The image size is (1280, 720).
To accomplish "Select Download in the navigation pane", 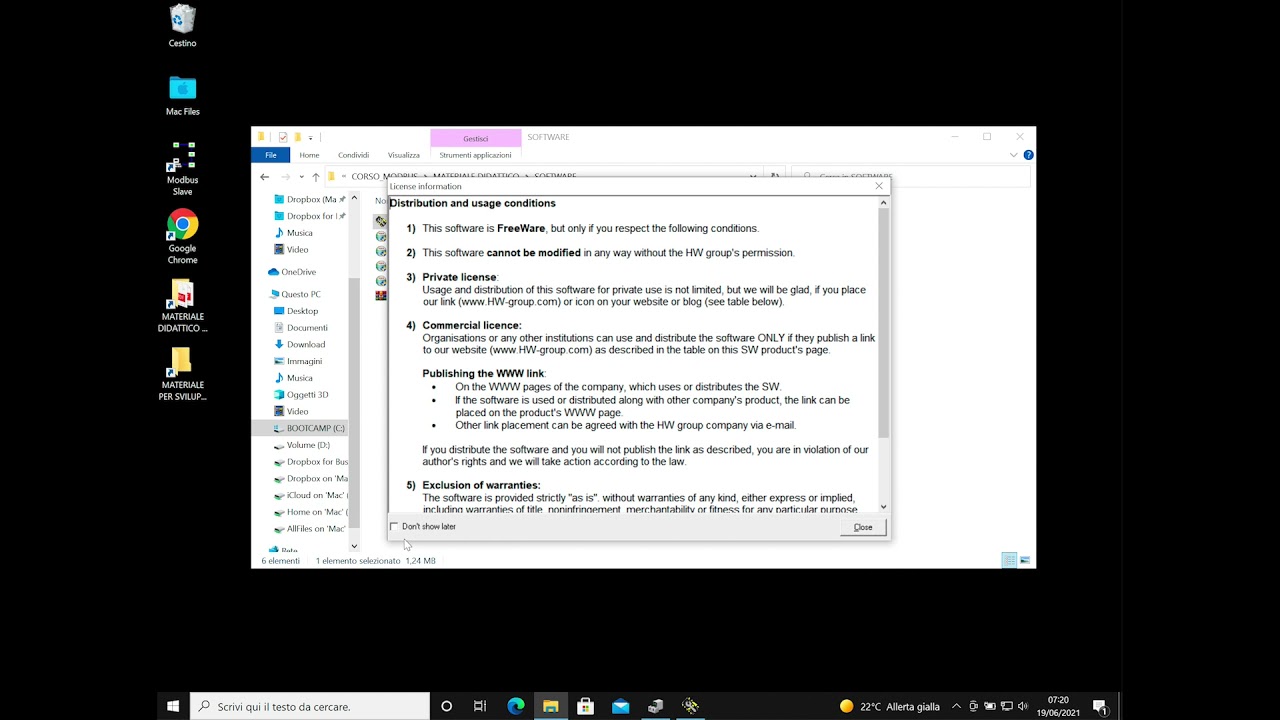I will coord(306,344).
